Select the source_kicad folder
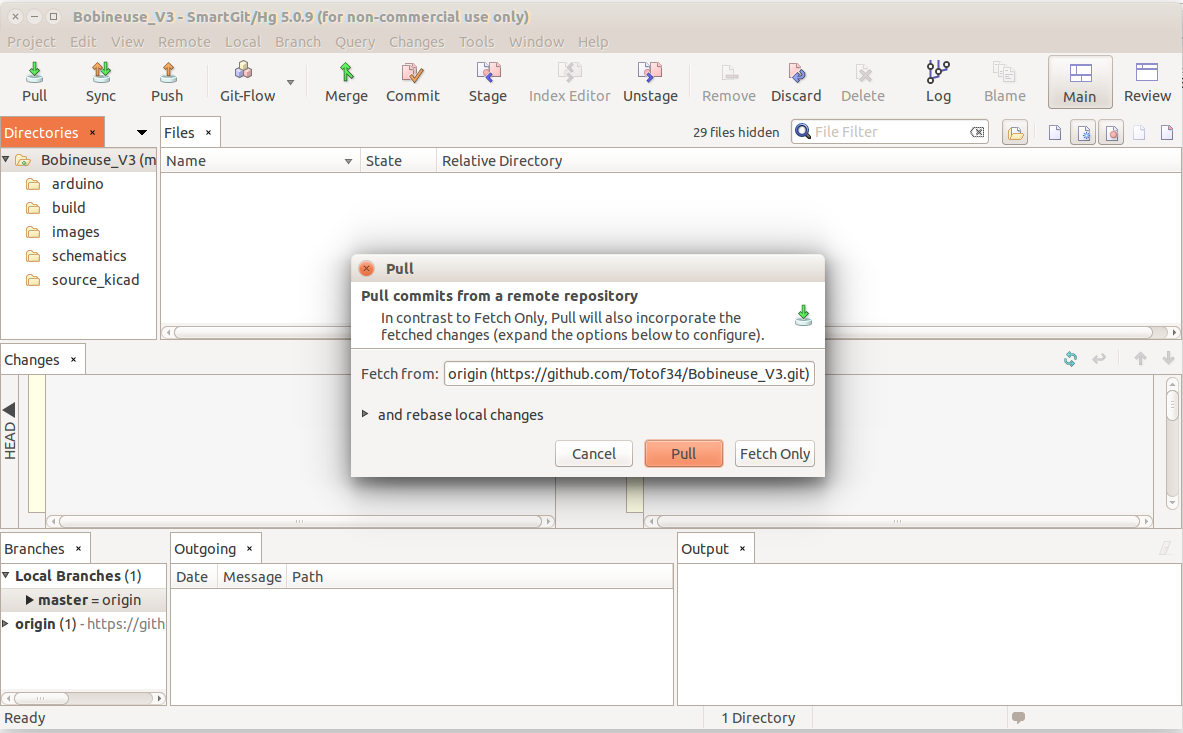 click(x=95, y=280)
